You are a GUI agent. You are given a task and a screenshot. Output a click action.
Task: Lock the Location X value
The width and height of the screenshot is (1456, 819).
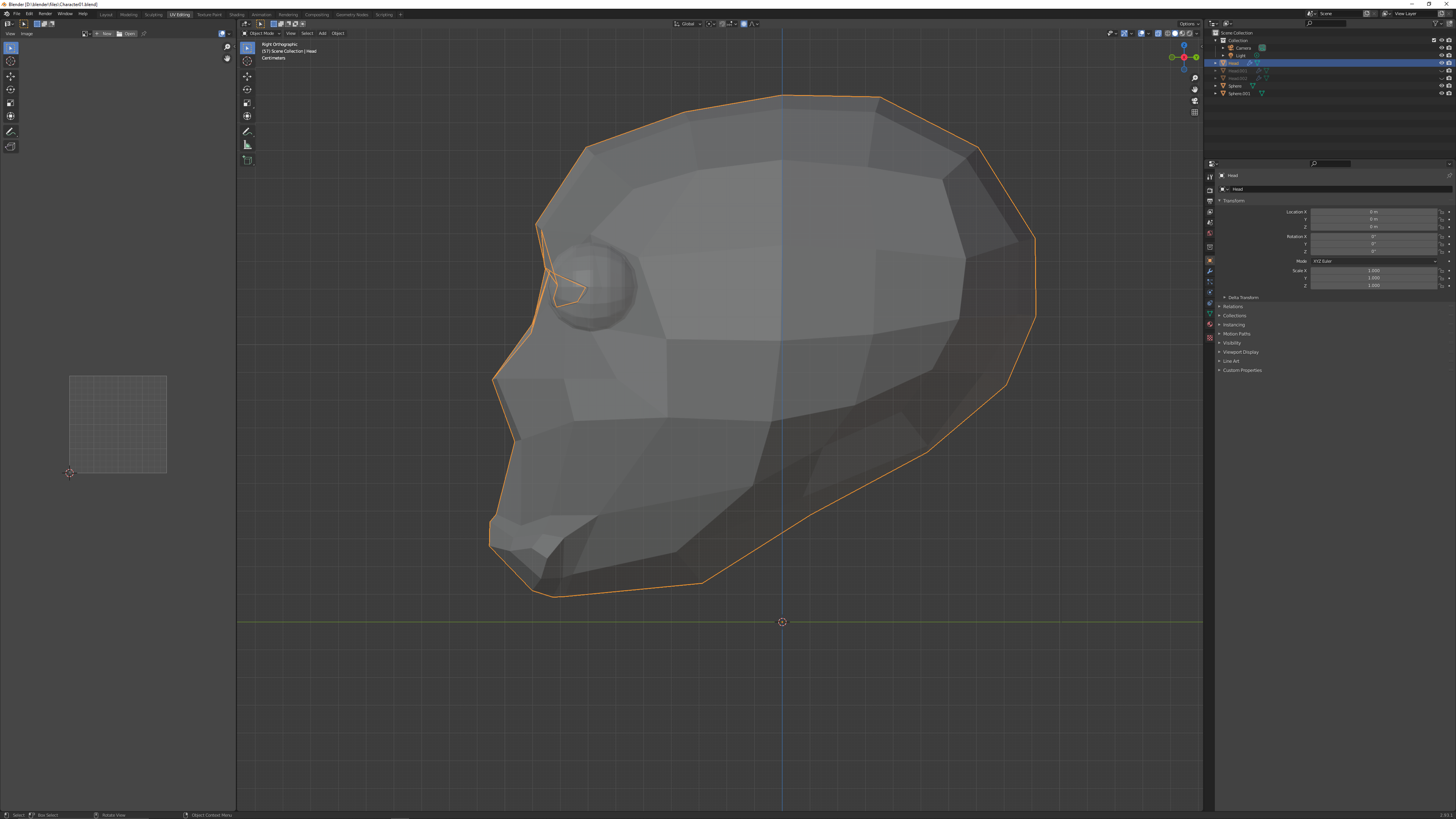(x=1441, y=212)
